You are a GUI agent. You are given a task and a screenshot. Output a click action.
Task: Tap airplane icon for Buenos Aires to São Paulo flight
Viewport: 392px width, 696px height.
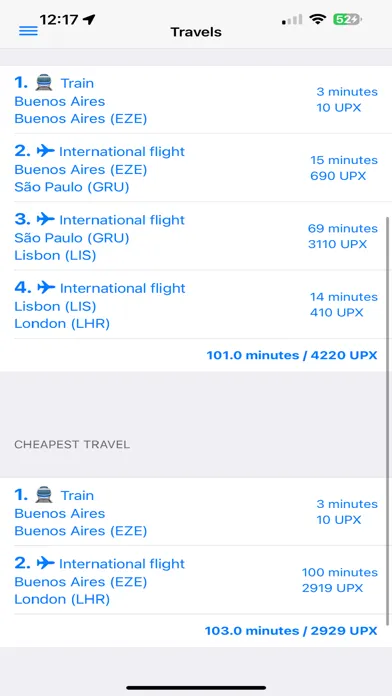(x=45, y=151)
